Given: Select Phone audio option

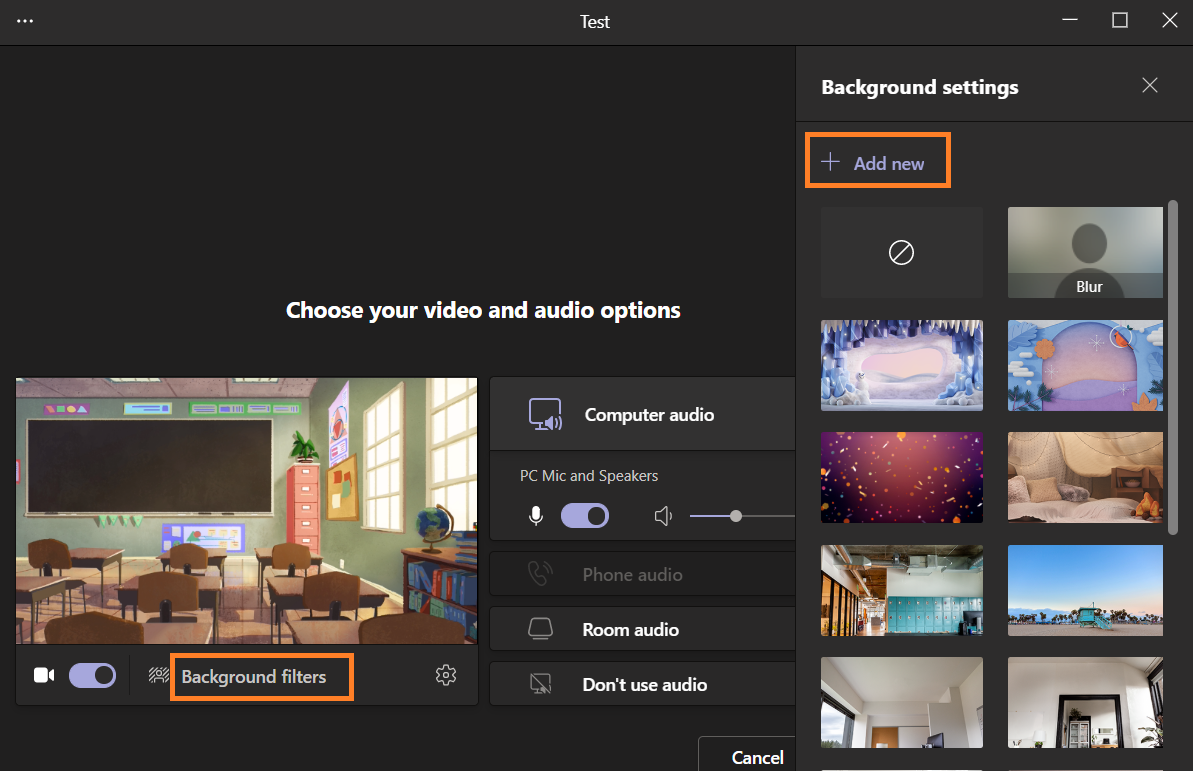Looking at the screenshot, I should point(642,574).
